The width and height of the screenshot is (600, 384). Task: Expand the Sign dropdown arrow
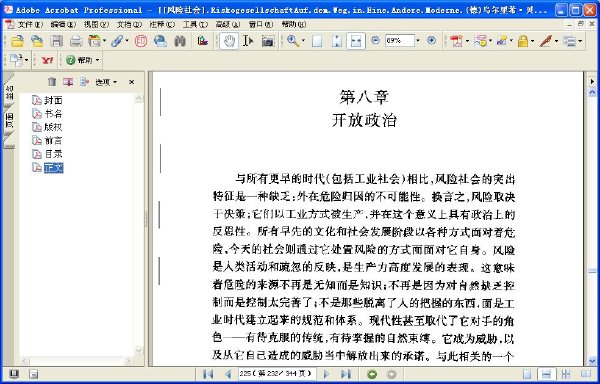556,41
